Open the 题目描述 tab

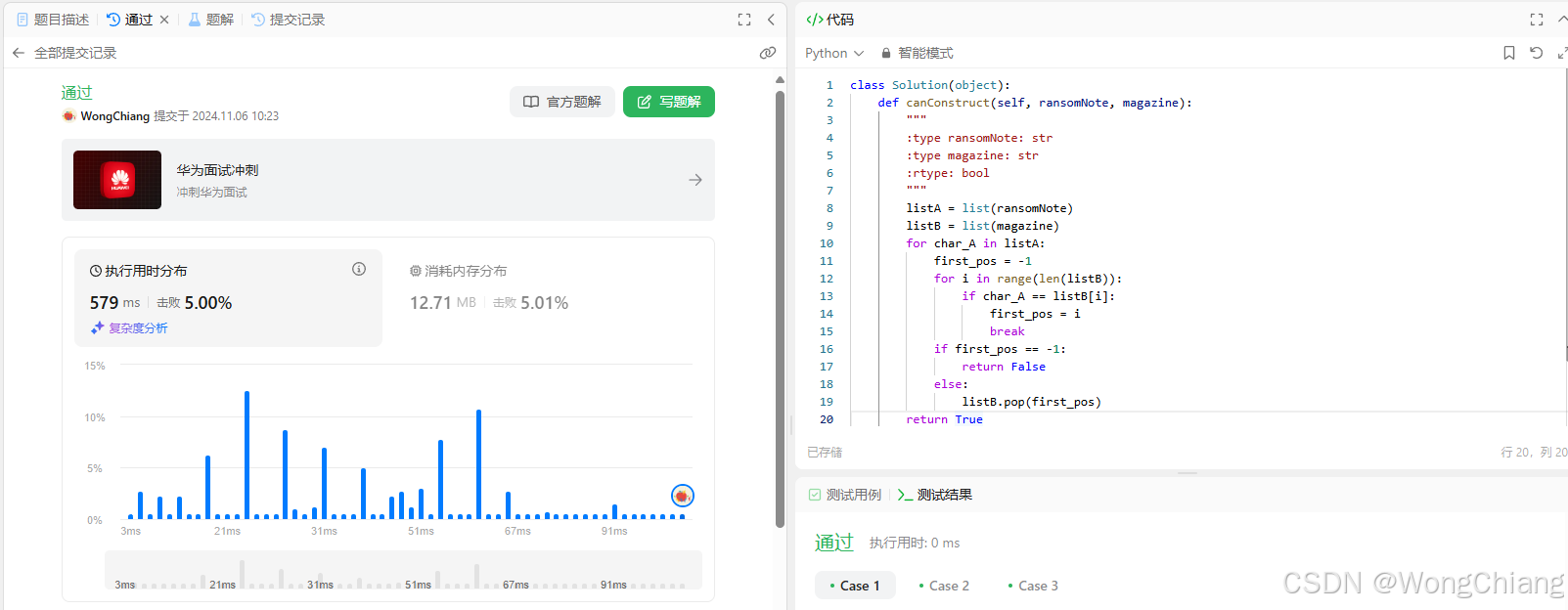tap(53, 20)
